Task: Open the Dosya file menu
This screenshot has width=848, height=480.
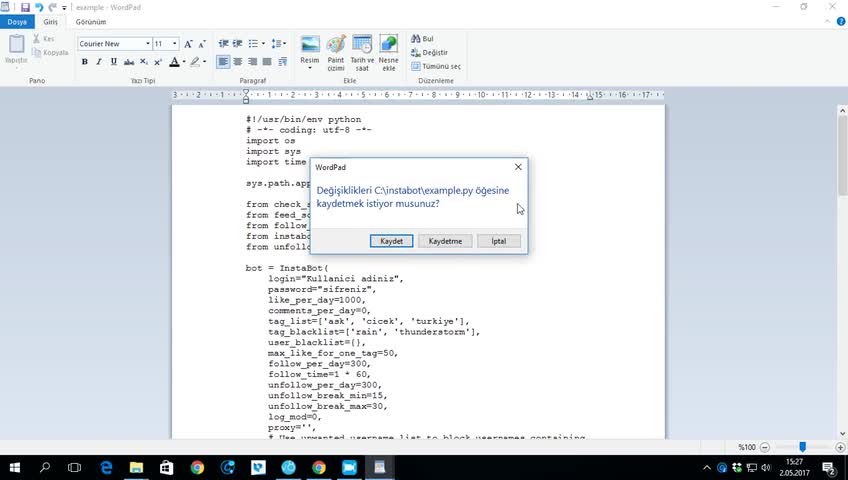Action: 17,22
